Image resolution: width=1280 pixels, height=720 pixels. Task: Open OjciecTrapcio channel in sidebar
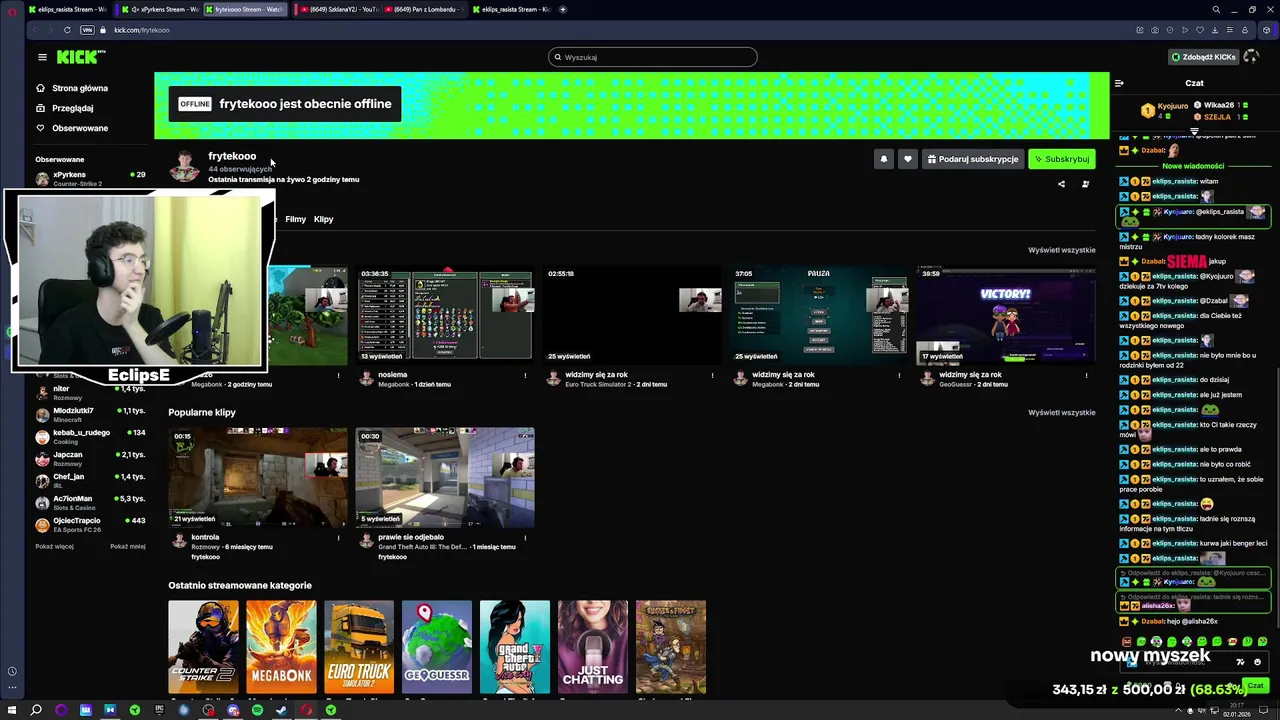90,524
